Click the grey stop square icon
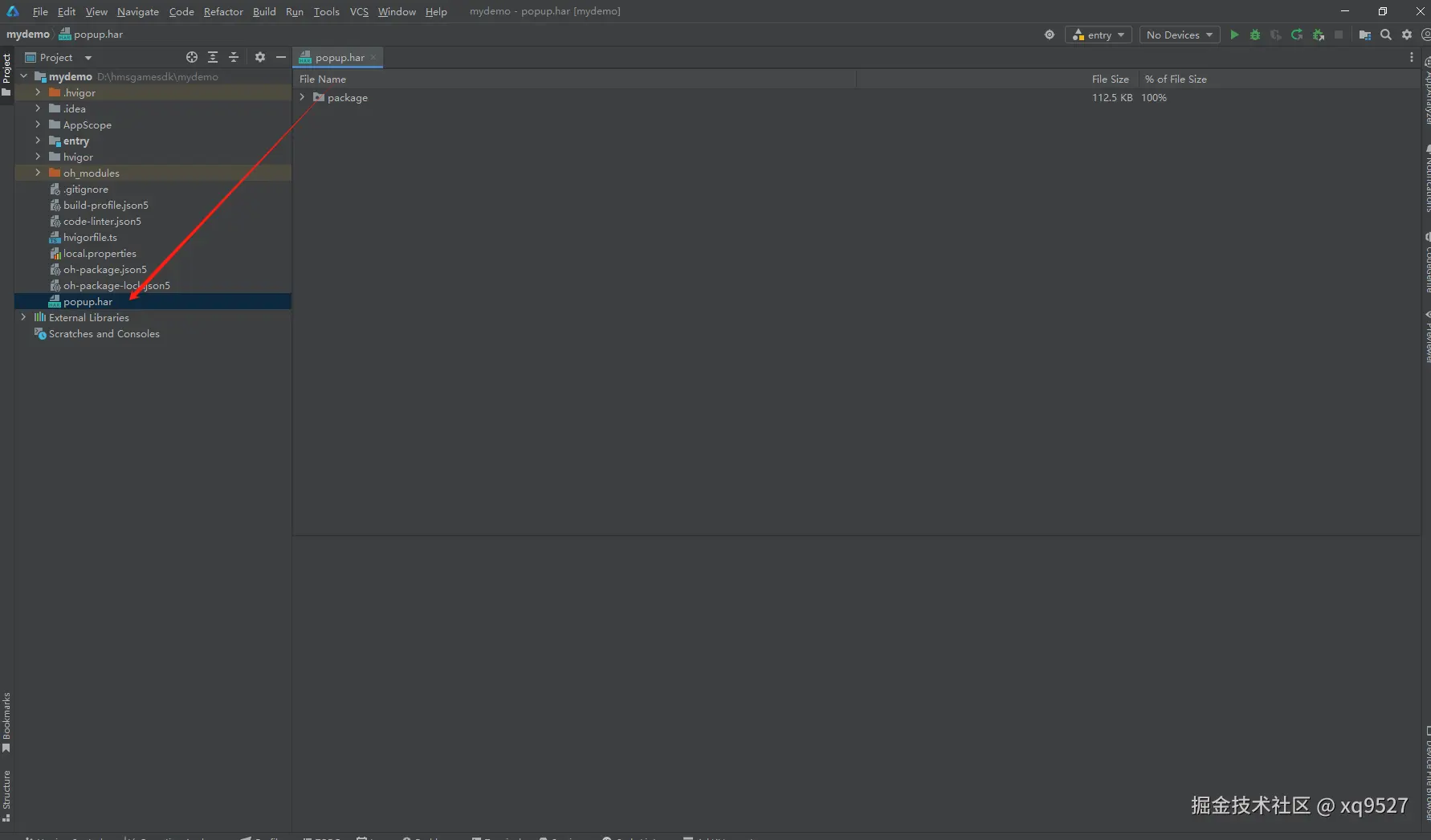 click(x=1339, y=35)
